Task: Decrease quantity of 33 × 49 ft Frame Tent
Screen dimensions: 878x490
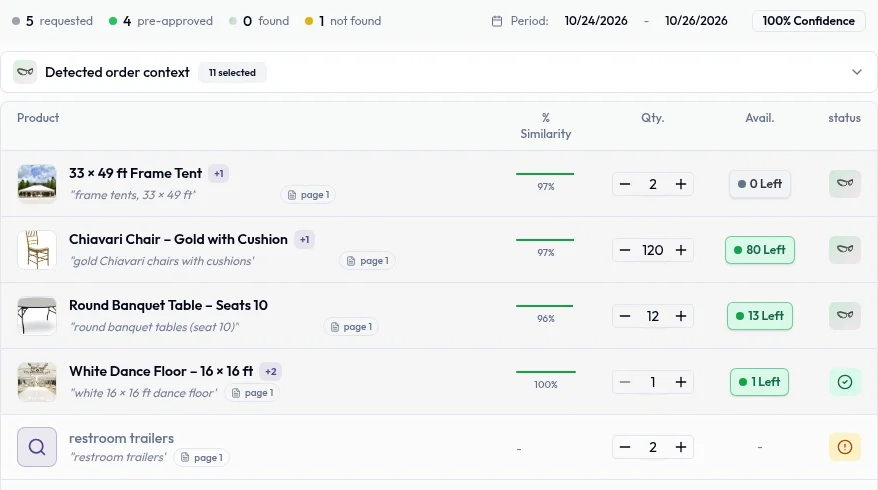Action: pyautogui.click(x=625, y=184)
